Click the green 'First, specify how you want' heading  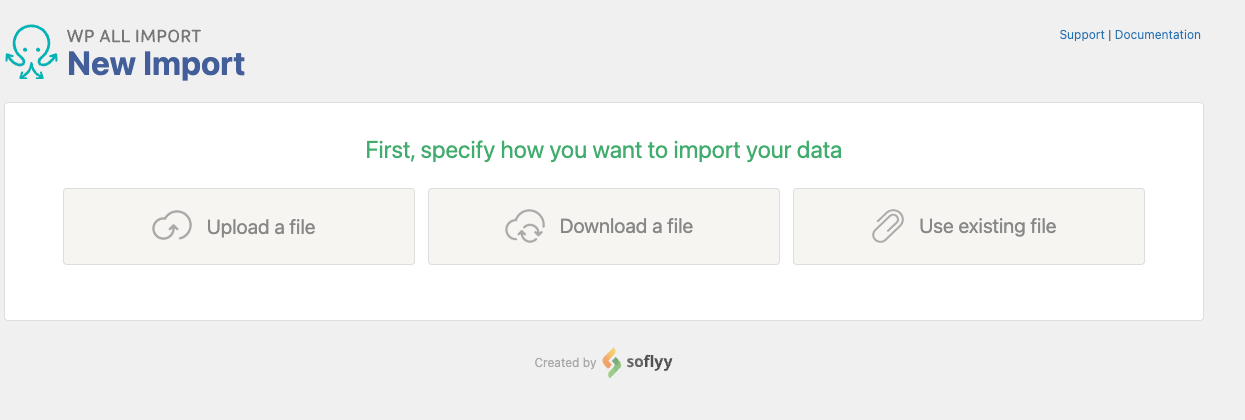coord(604,151)
